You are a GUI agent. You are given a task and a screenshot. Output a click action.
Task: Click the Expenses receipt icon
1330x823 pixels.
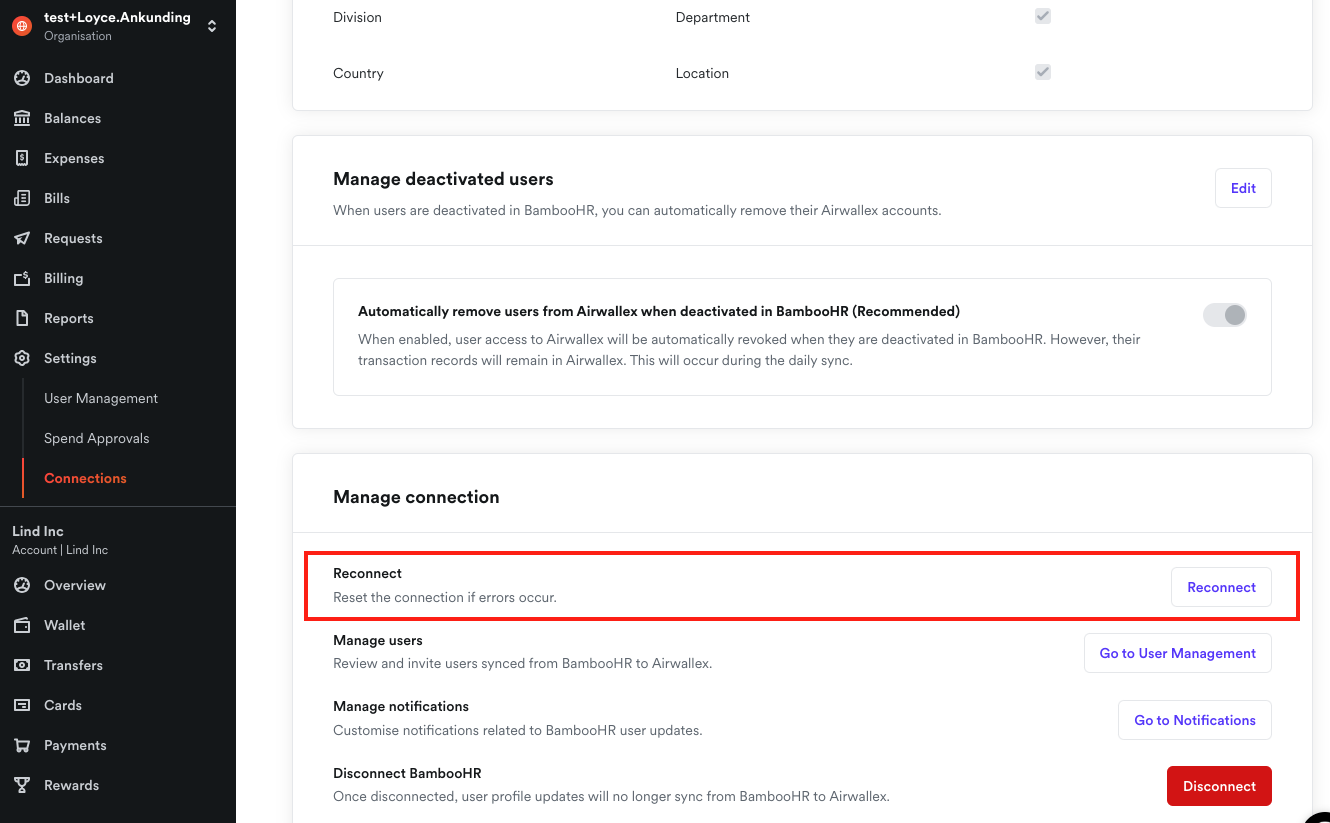click(22, 158)
